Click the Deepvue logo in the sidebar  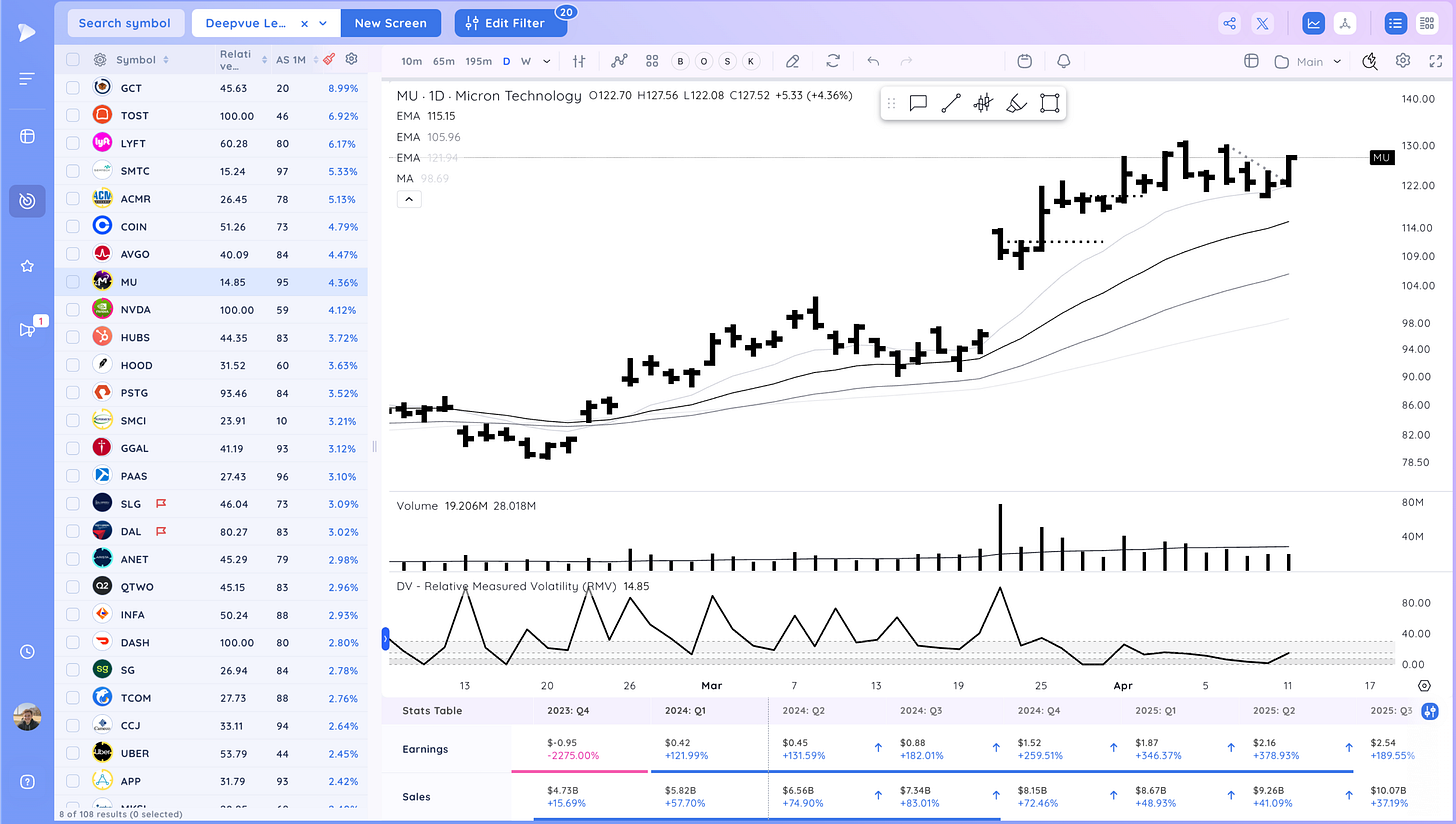pos(27,32)
